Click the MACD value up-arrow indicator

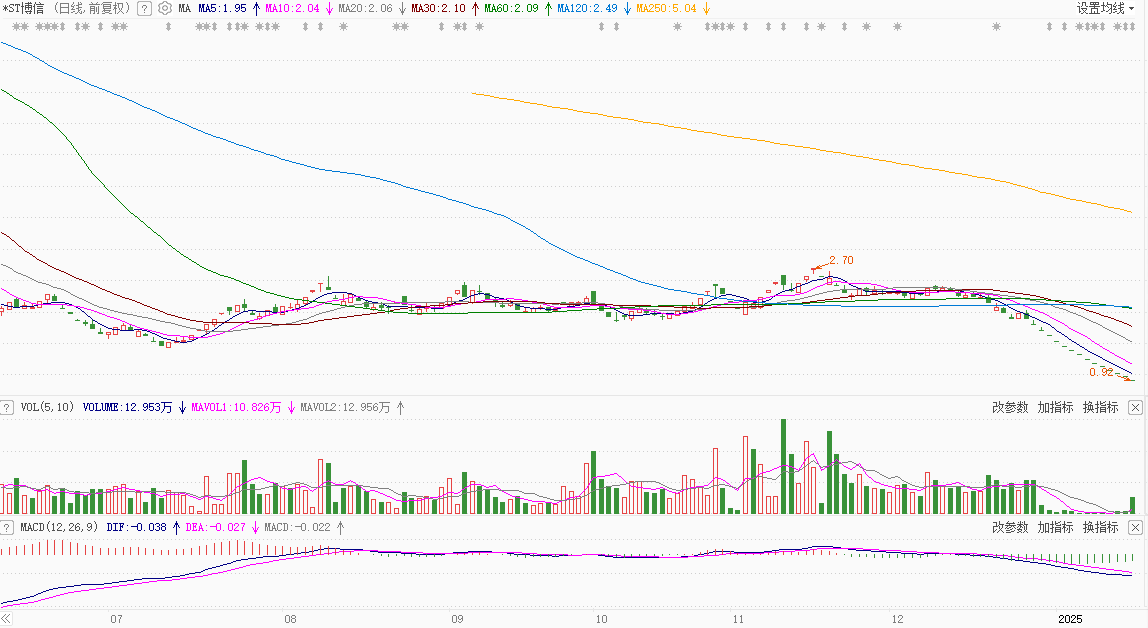point(340,528)
